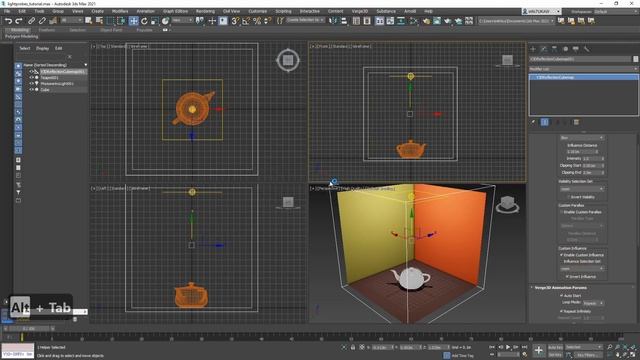640x360 pixels.
Task: Open the Workspaces Default dropdown
Action: pyautogui.click(x=616, y=11)
